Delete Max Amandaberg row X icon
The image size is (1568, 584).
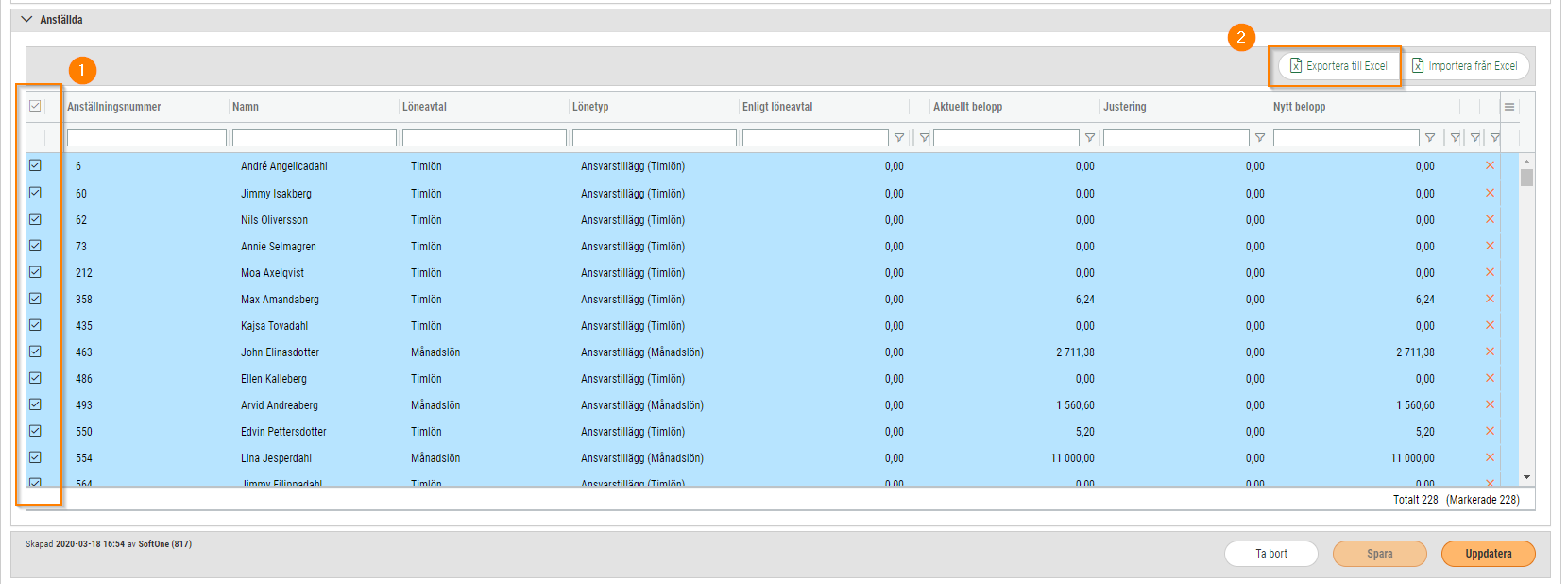tap(1491, 299)
